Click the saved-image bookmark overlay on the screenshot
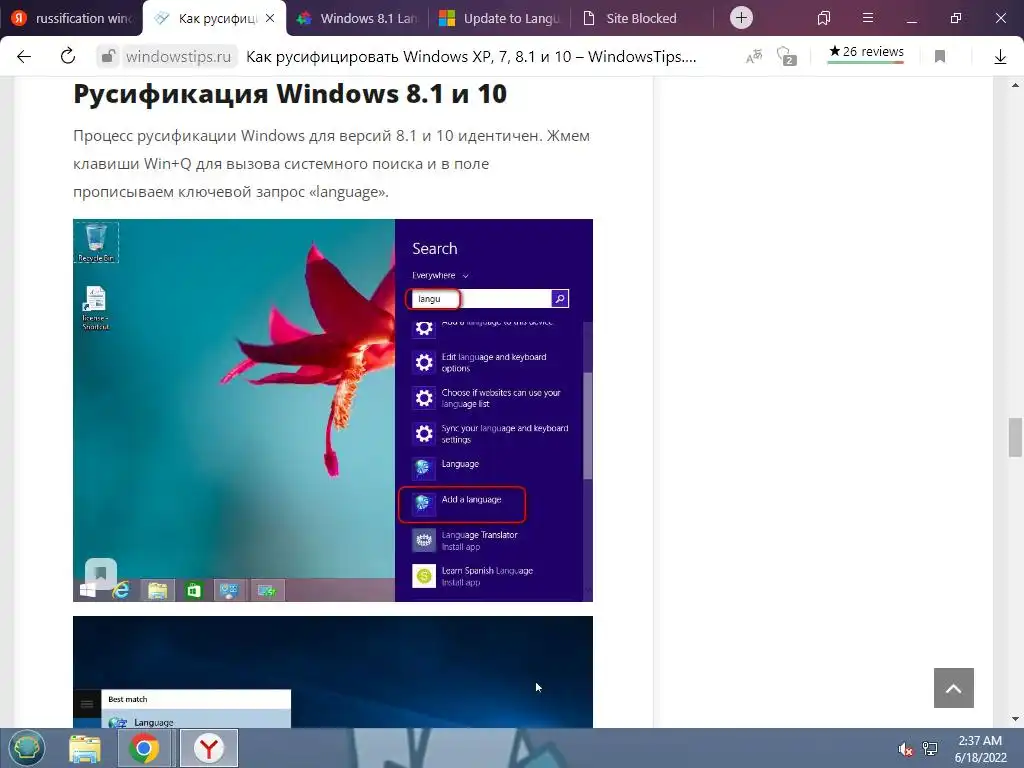1024x768 pixels. [x=101, y=574]
